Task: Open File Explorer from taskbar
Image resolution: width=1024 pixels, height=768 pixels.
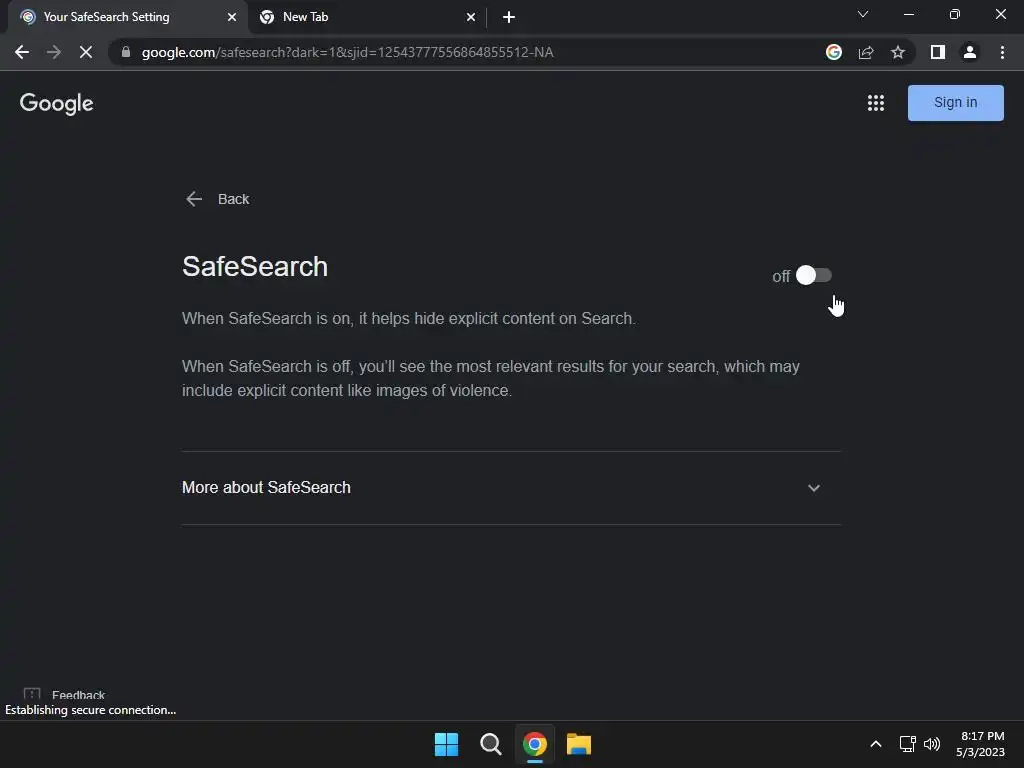Action: coord(579,744)
